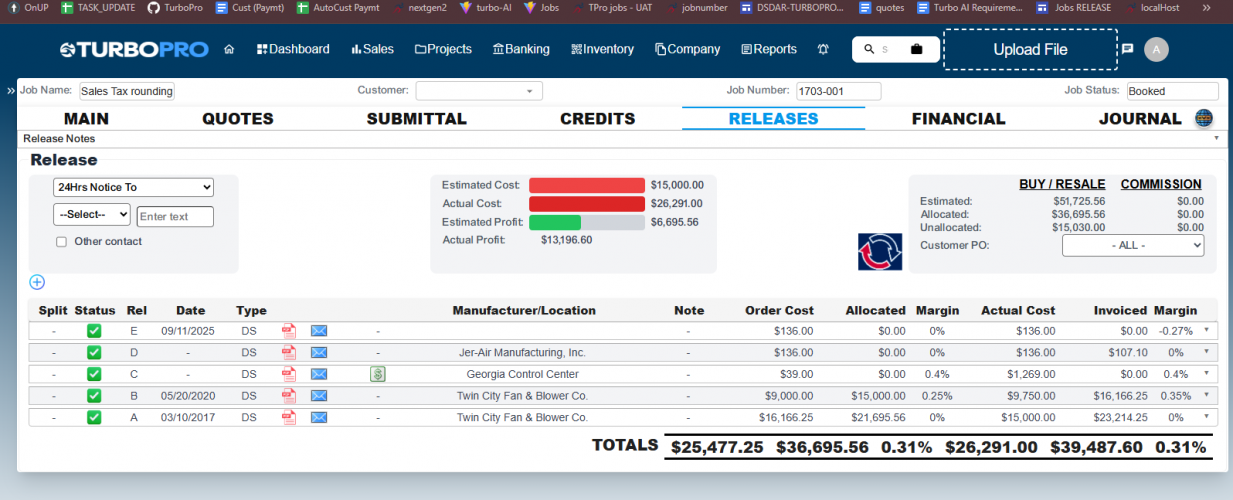The width and height of the screenshot is (1233, 500).
Task: Expand row arrow for release C
Action: [x=1205, y=373]
